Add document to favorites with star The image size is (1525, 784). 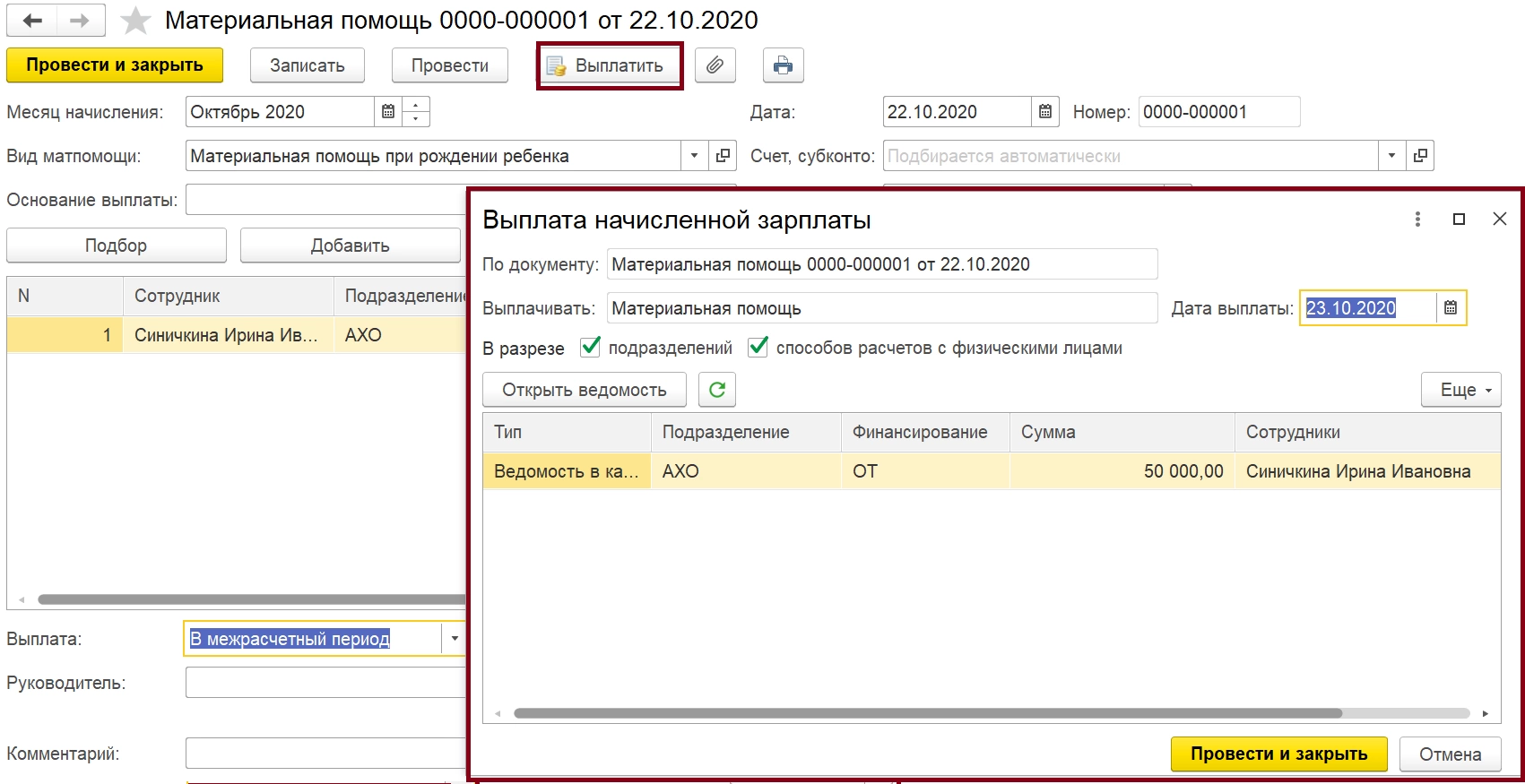point(135,21)
